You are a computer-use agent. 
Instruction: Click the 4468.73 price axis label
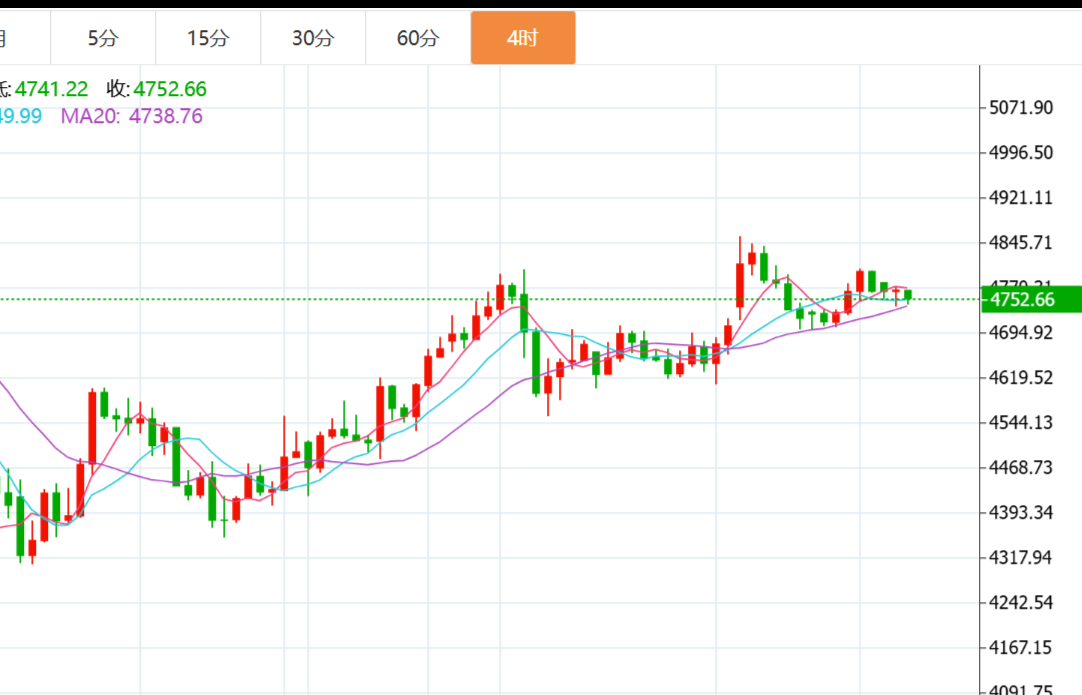[x=1020, y=468]
